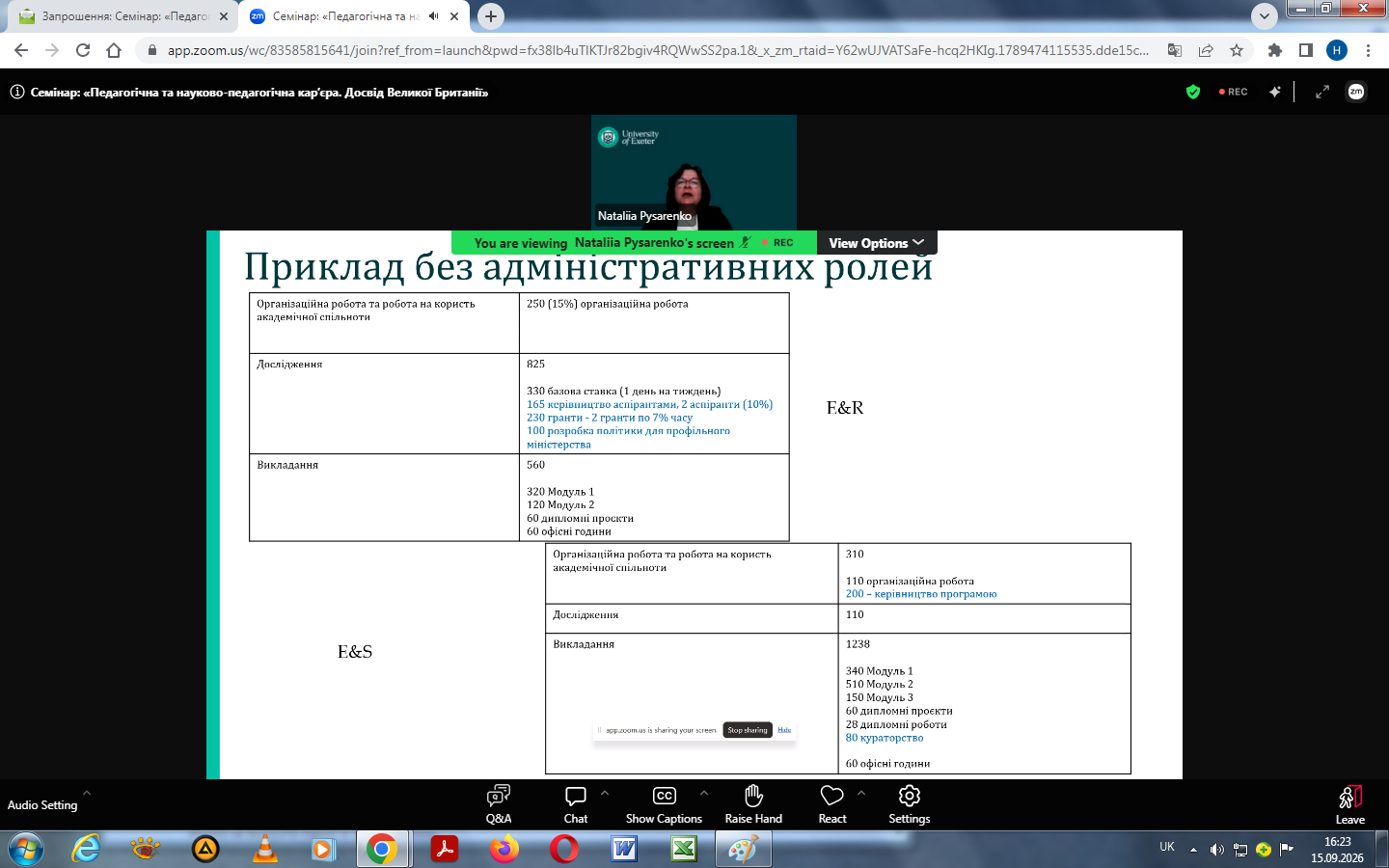Expand the Show Captions options caret
Screen dimensions: 1389x868
coord(704,793)
